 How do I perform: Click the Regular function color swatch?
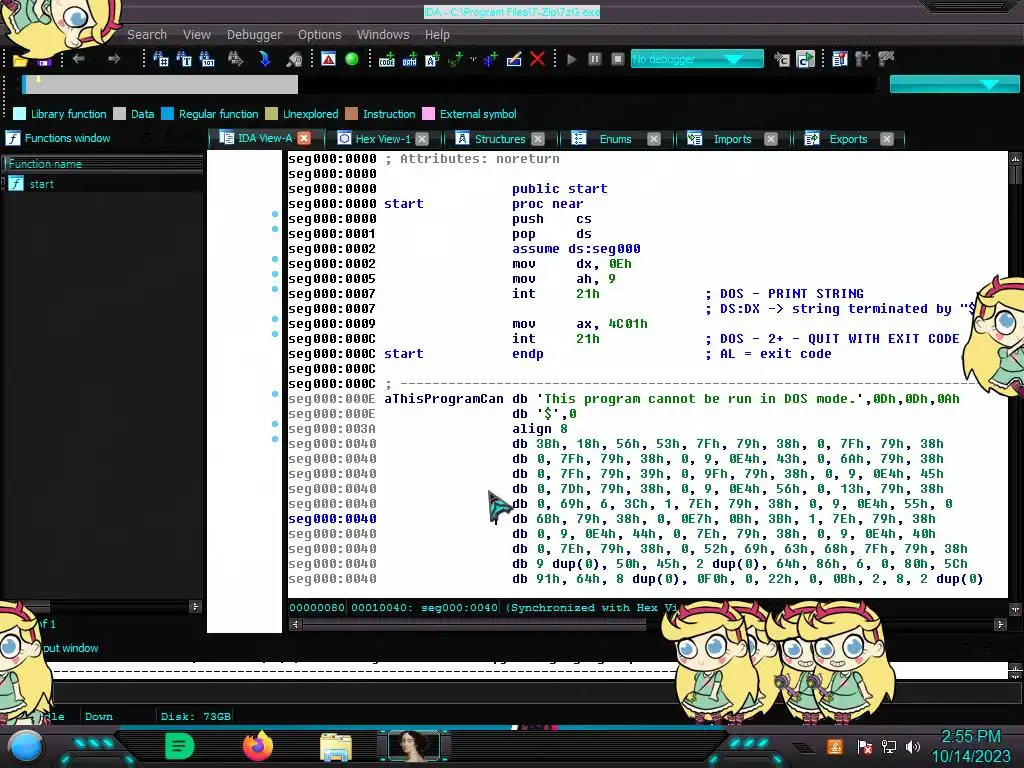tap(167, 114)
